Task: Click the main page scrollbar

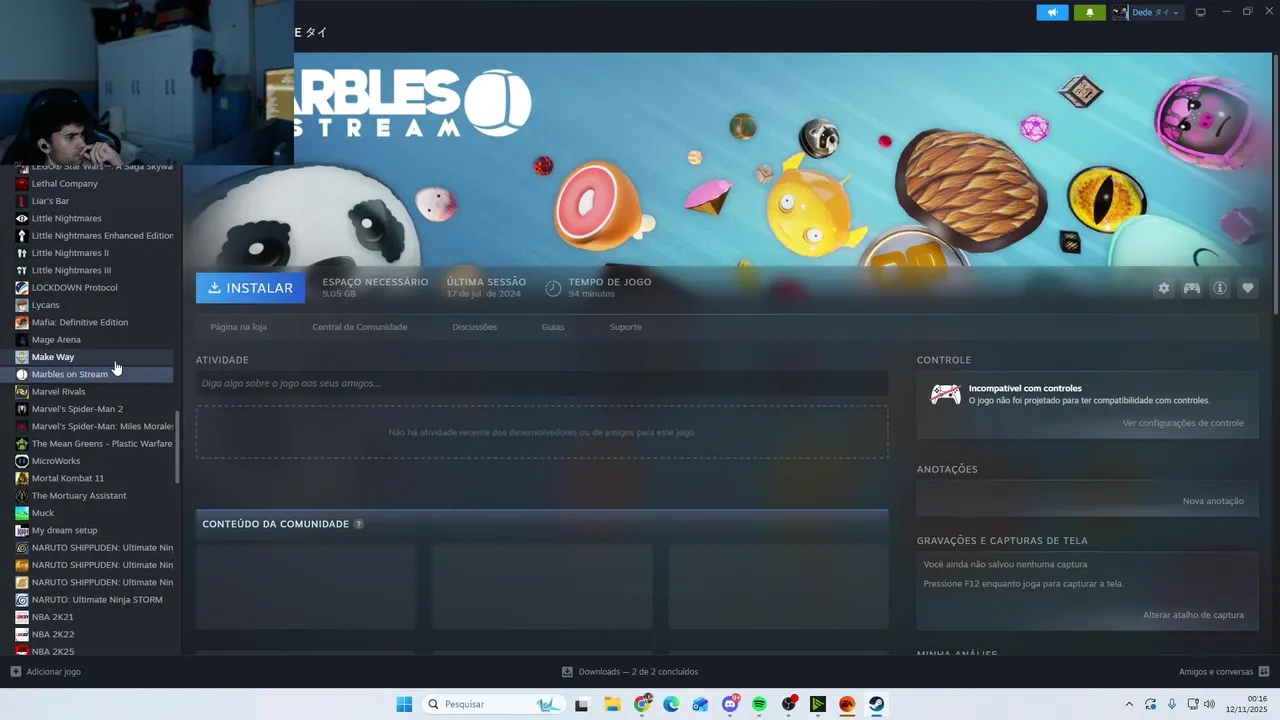Action: tap(1275, 185)
